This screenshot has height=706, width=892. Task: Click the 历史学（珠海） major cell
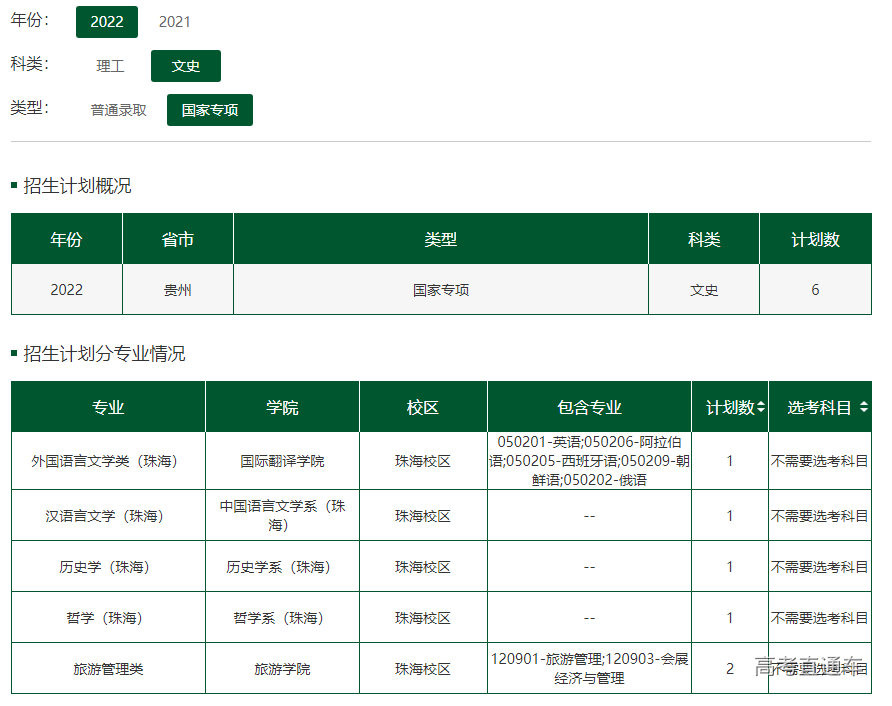pyautogui.click(x=108, y=567)
